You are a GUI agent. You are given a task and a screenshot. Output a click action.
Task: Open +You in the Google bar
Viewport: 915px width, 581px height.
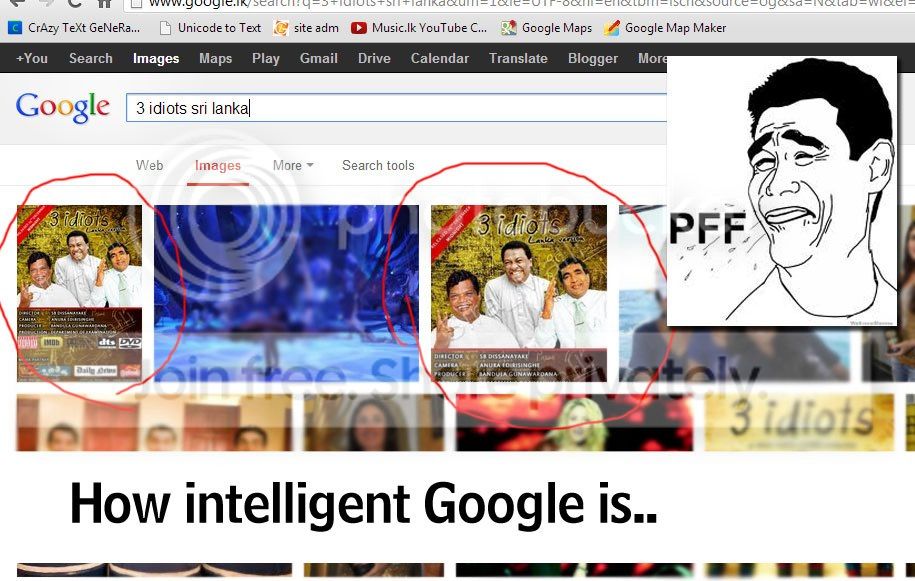coord(32,58)
